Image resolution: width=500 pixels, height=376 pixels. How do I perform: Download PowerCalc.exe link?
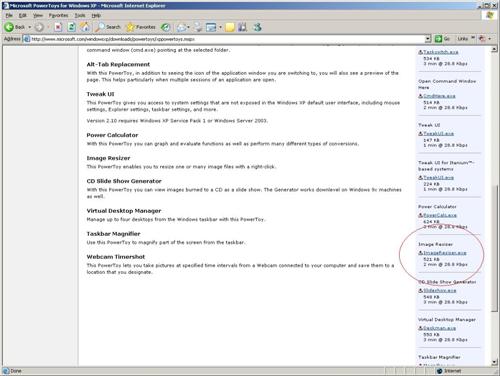[440, 215]
